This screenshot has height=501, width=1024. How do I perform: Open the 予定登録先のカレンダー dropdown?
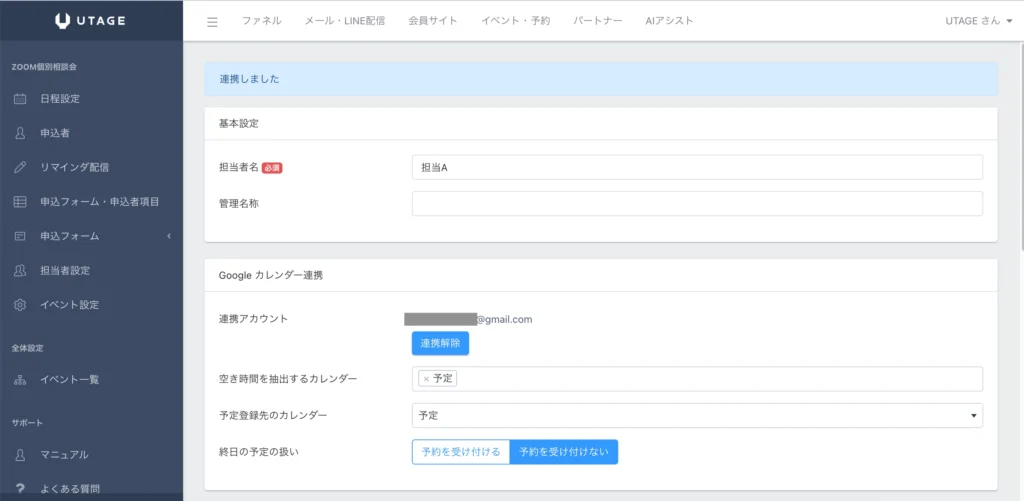point(697,415)
